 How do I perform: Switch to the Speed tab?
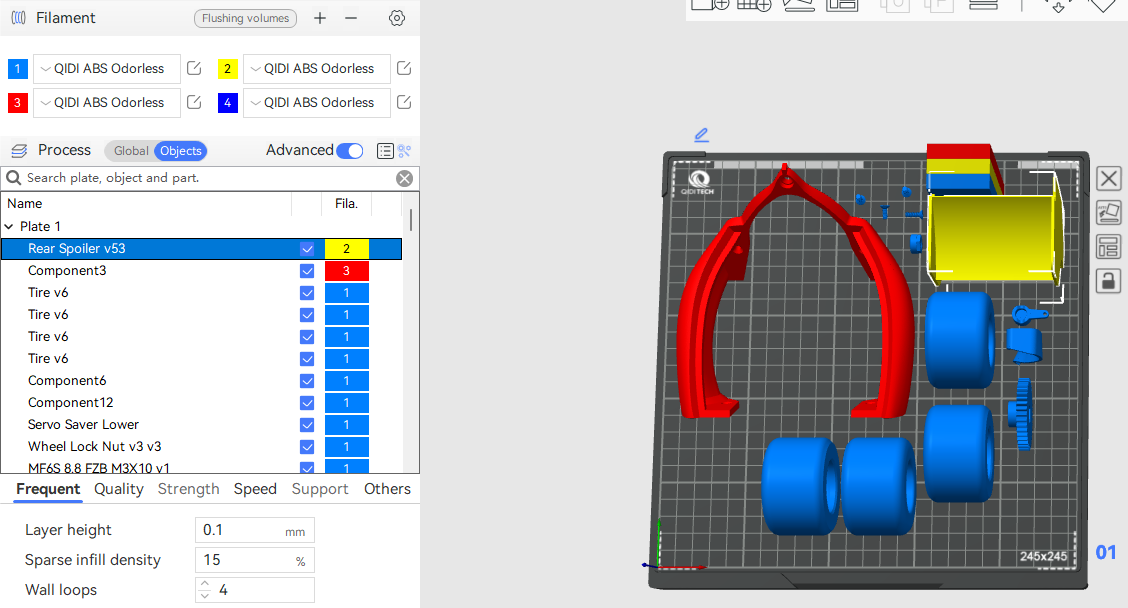255,489
